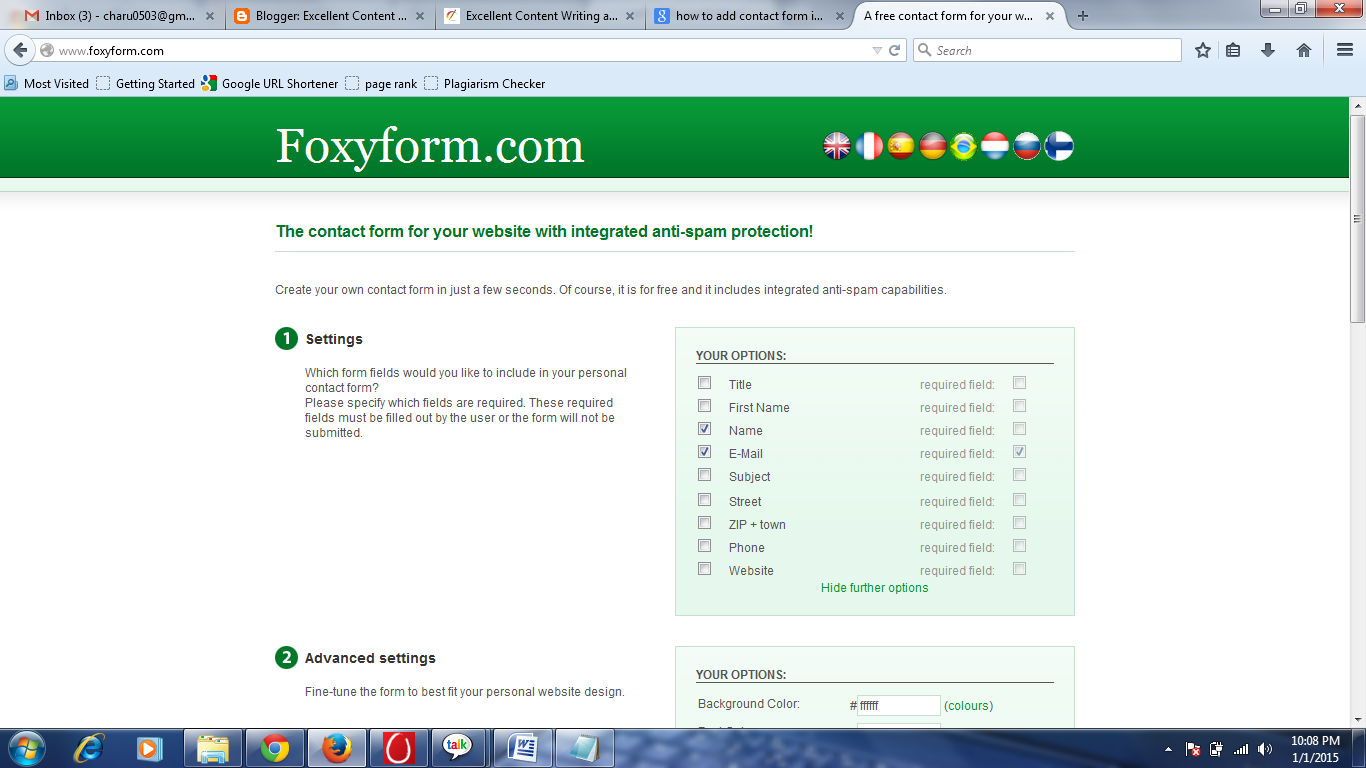This screenshot has height=768, width=1366.
Task: Click the Background Color hex input field
Action: (x=899, y=705)
